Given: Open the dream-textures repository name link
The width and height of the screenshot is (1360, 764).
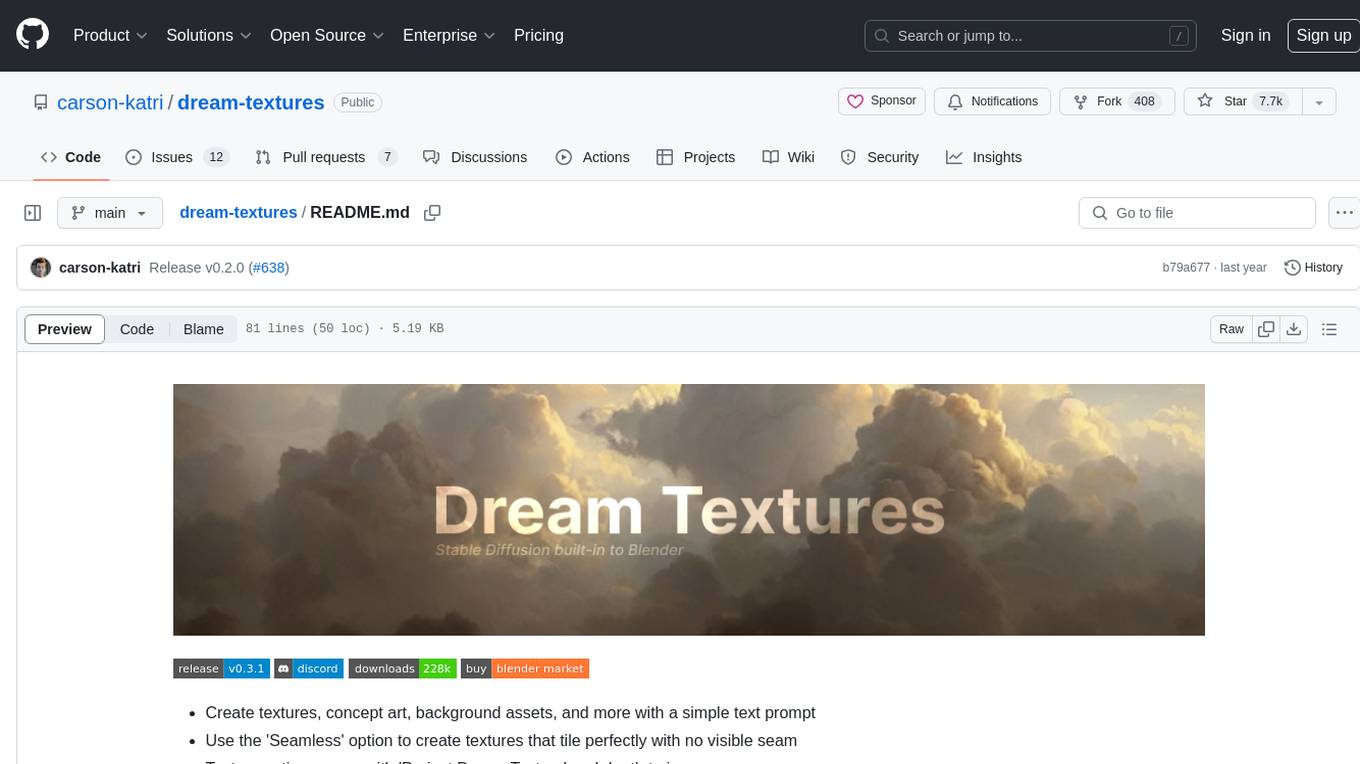Looking at the screenshot, I should tap(251, 102).
